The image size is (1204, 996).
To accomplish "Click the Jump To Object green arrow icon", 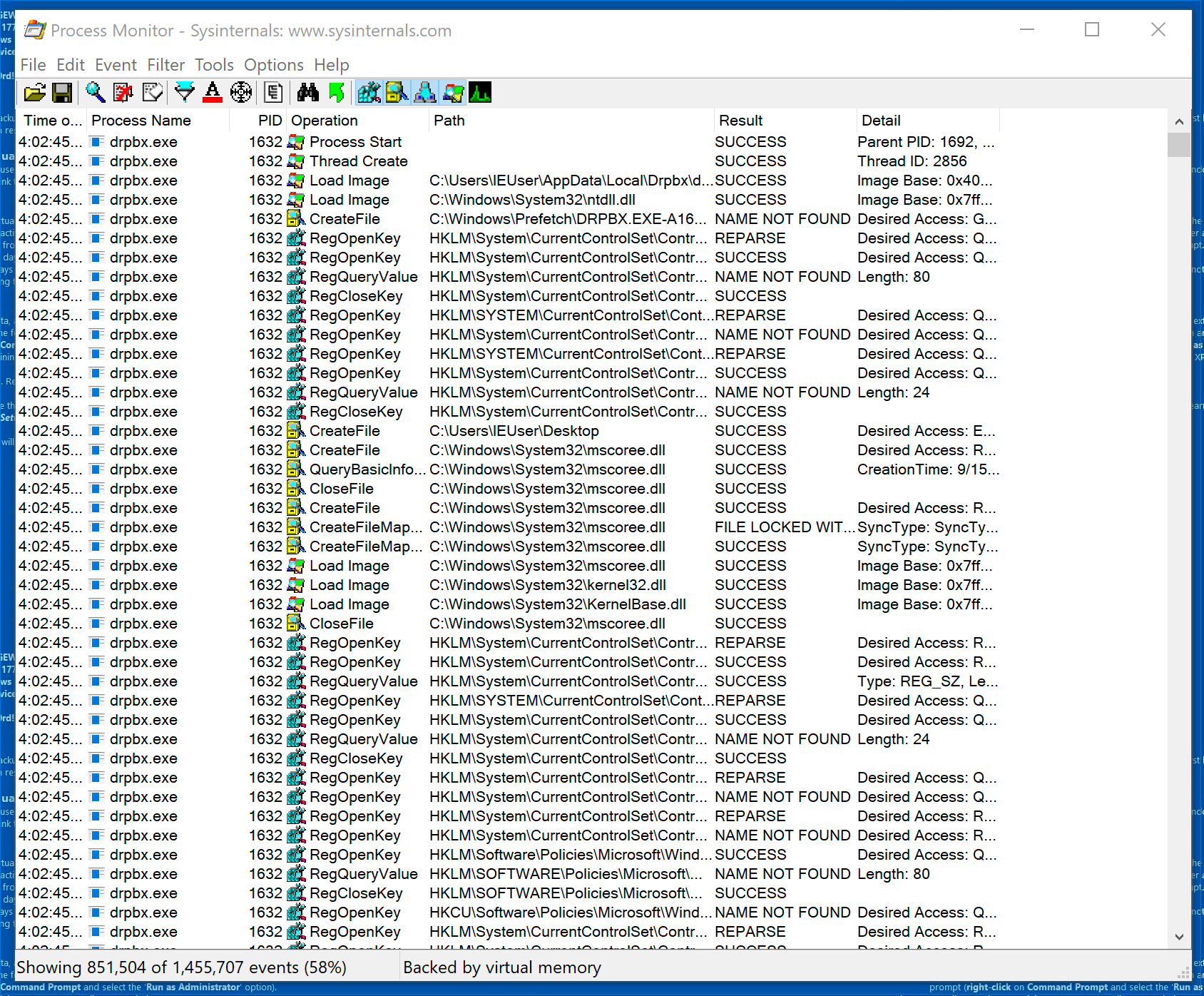I will tap(337, 93).
